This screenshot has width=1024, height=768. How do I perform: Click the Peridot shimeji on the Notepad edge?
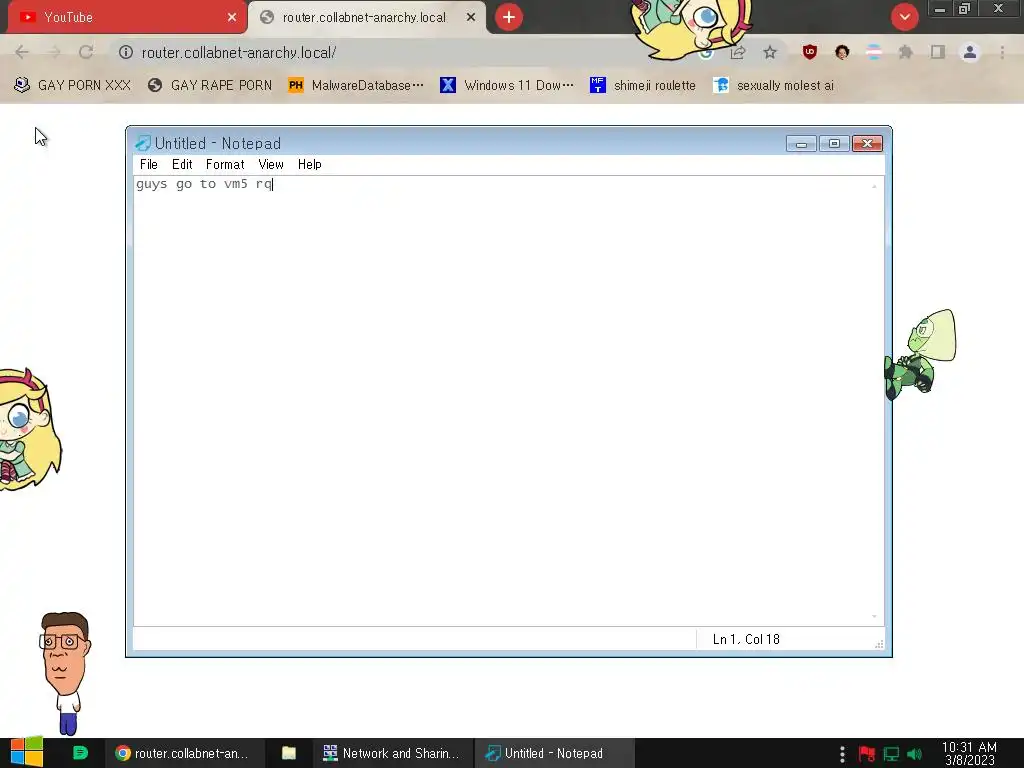[x=920, y=355]
